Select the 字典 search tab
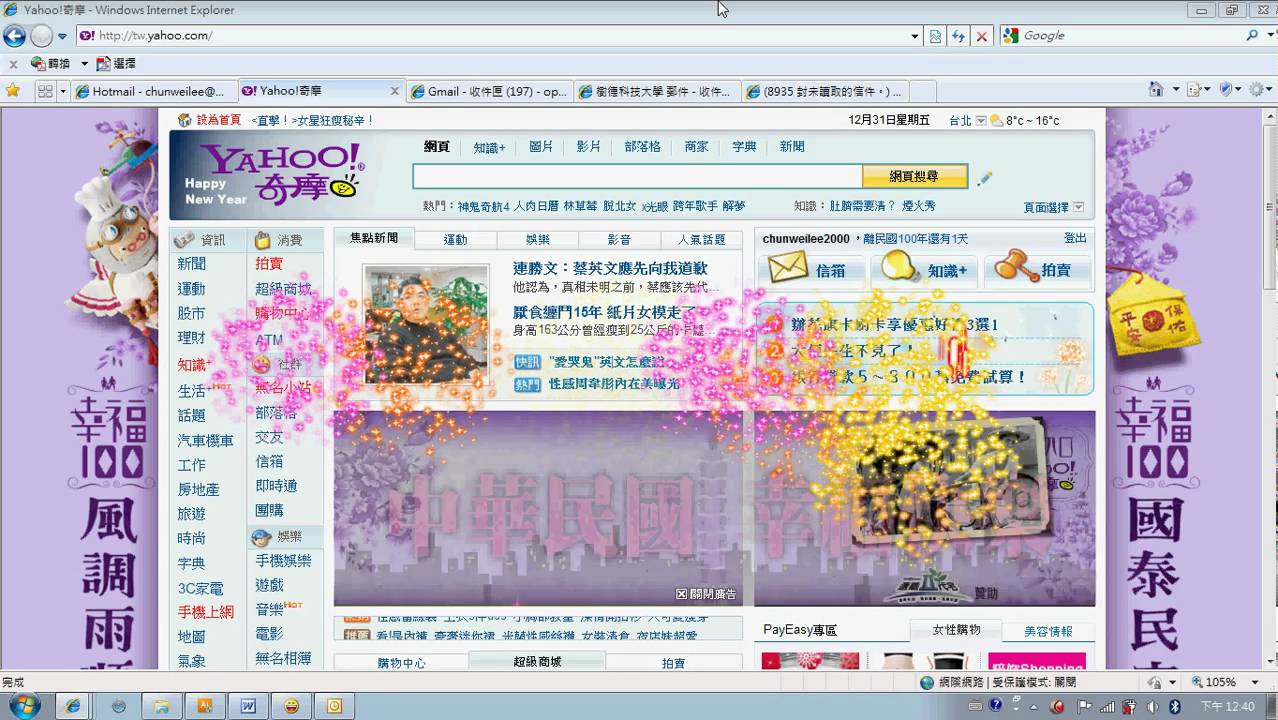The width and height of the screenshot is (1278, 720). (744, 146)
